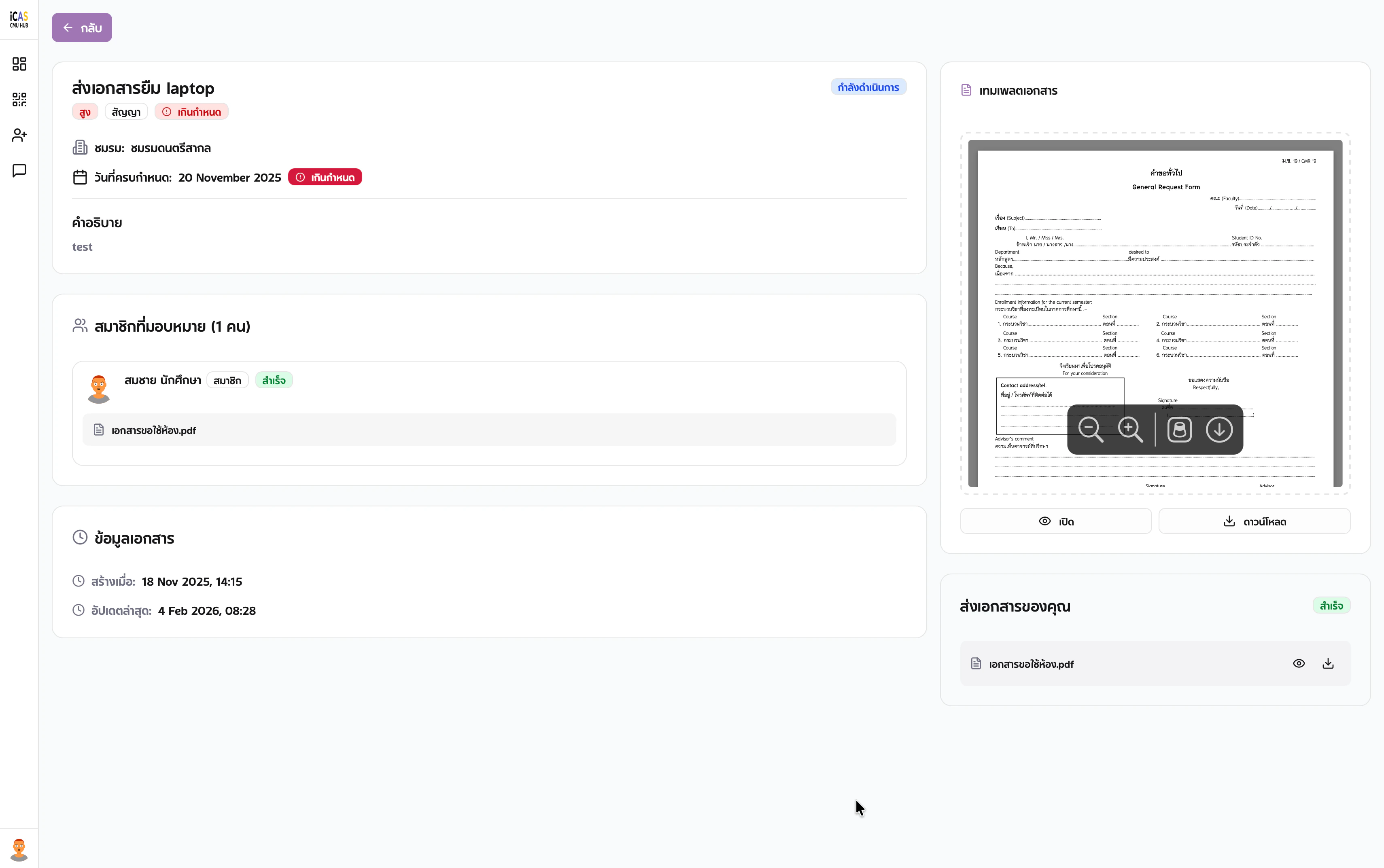Click the เกินกำหนด tag under title

[x=192, y=112]
